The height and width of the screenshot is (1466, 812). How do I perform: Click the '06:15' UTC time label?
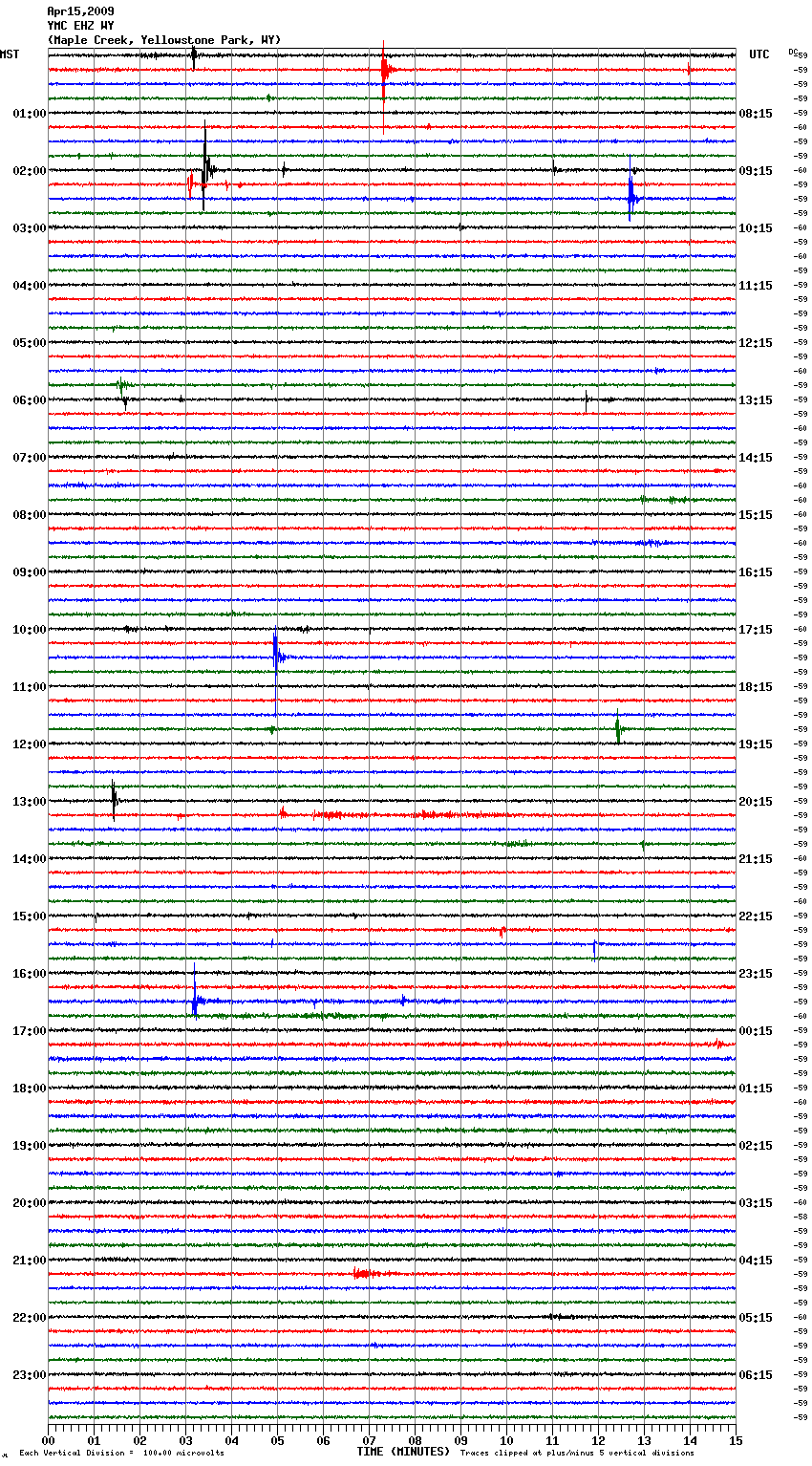pos(756,1375)
